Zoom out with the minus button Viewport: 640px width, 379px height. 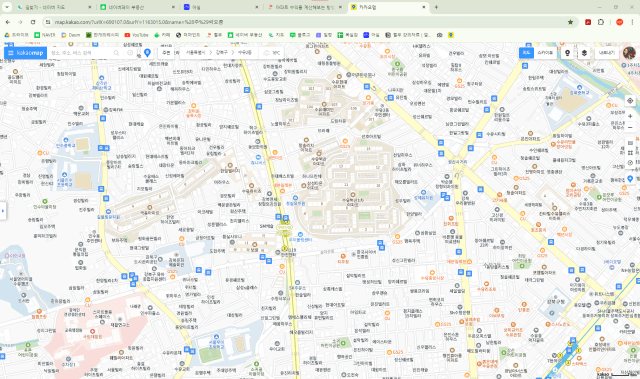(630, 128)
